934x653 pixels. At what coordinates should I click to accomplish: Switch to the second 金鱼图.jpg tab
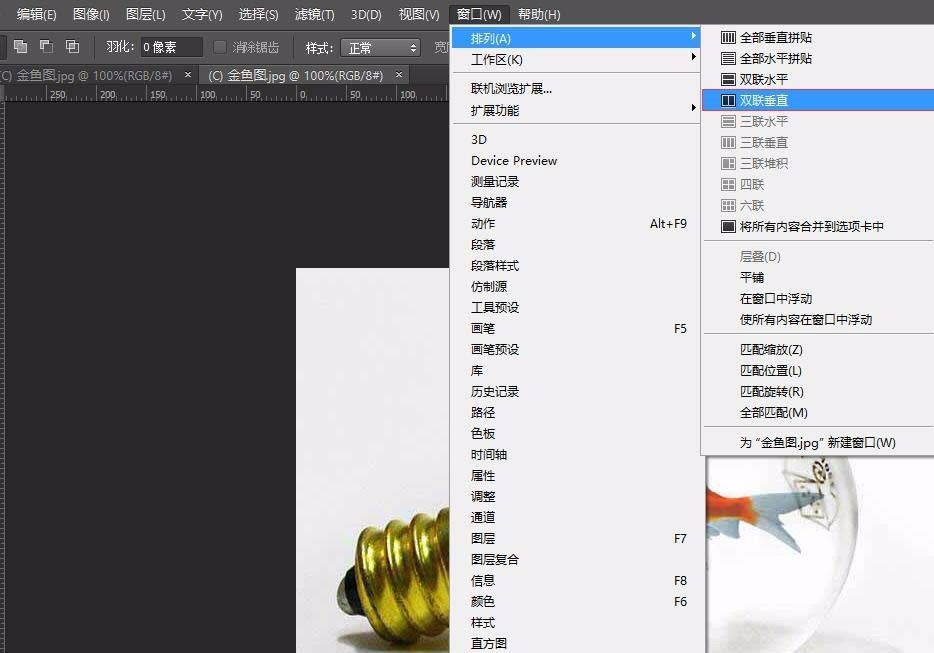(295, 74)
